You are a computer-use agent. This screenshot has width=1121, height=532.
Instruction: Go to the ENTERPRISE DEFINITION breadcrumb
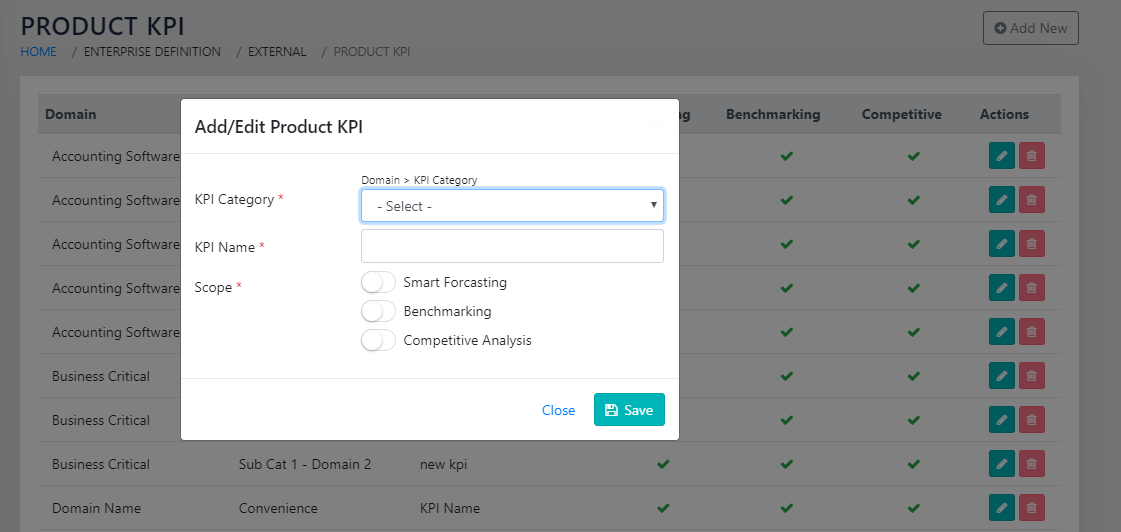click(x=152, y=52)
